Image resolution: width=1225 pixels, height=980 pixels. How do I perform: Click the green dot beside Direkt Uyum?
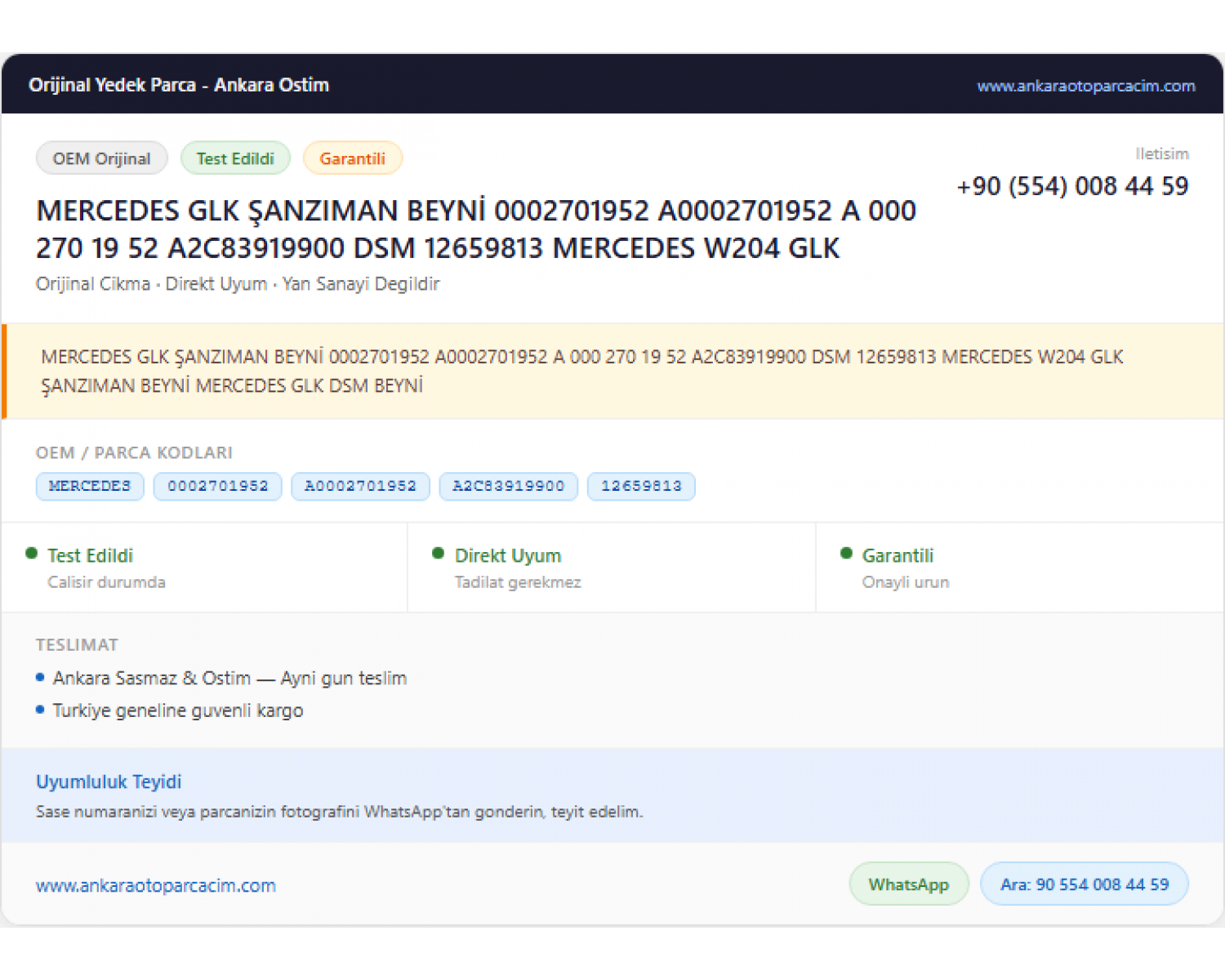(439, 554)
